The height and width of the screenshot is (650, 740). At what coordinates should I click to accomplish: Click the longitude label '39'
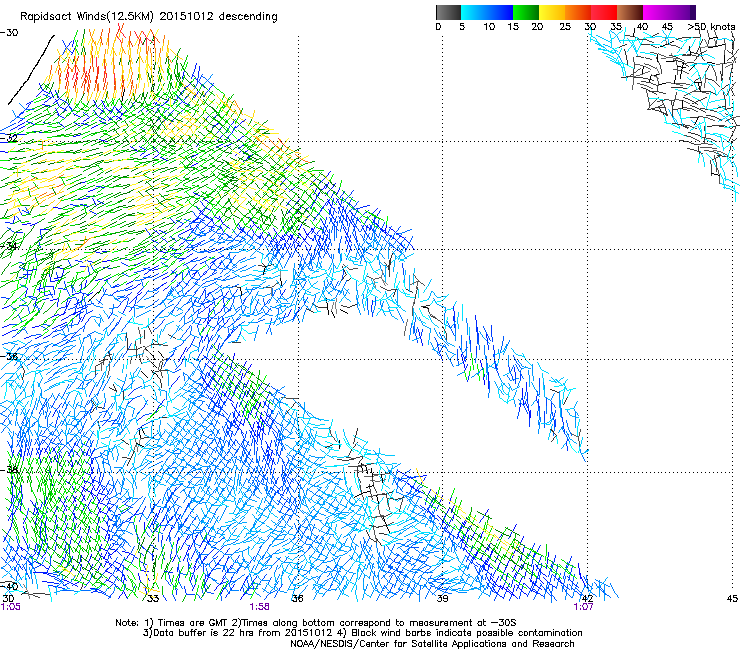442,599
